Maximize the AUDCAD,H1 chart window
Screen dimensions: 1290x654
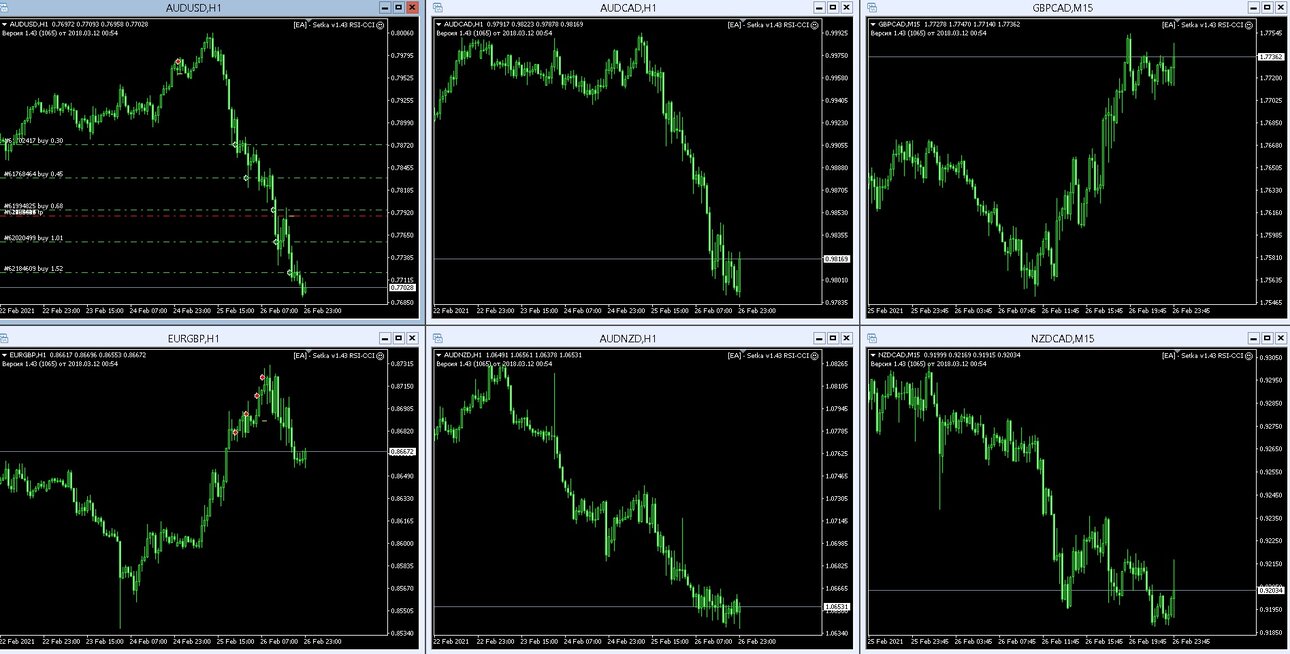831,7
